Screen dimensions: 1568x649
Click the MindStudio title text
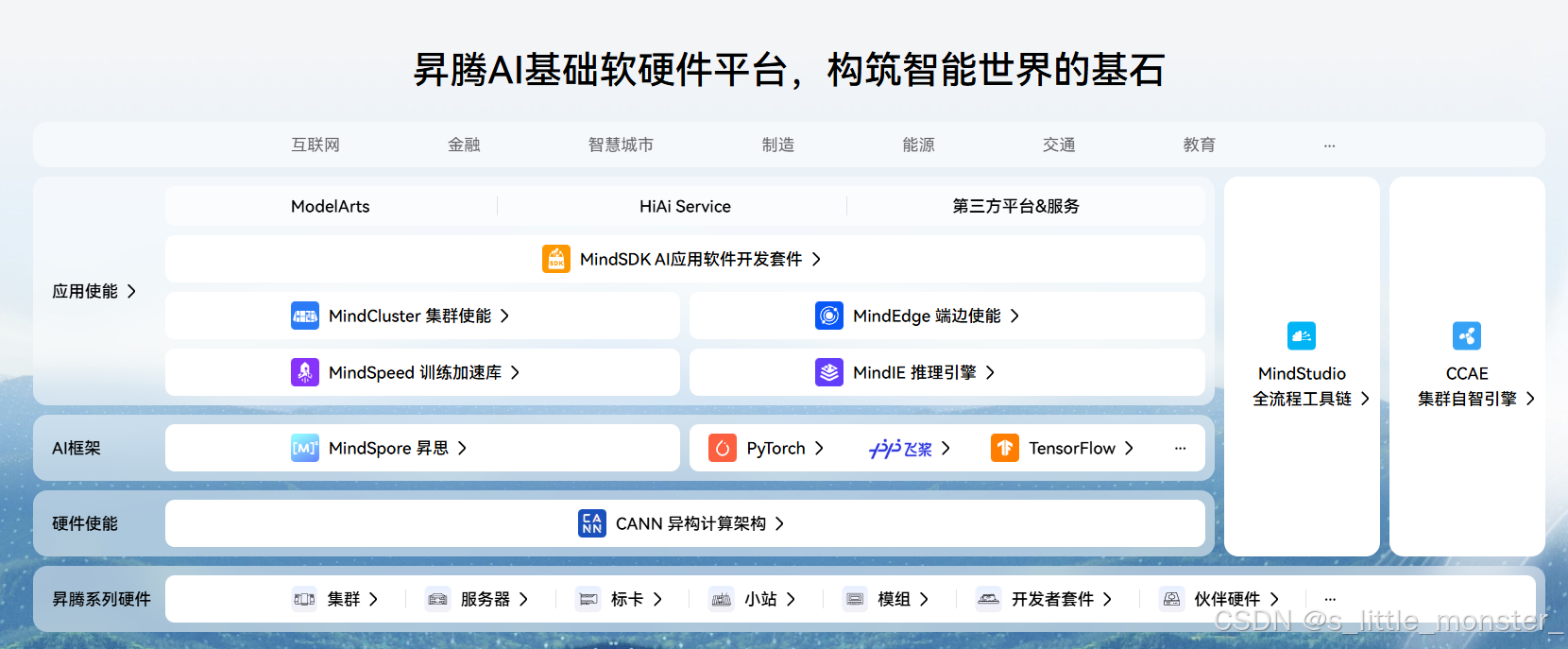(x=1302, y=373)
